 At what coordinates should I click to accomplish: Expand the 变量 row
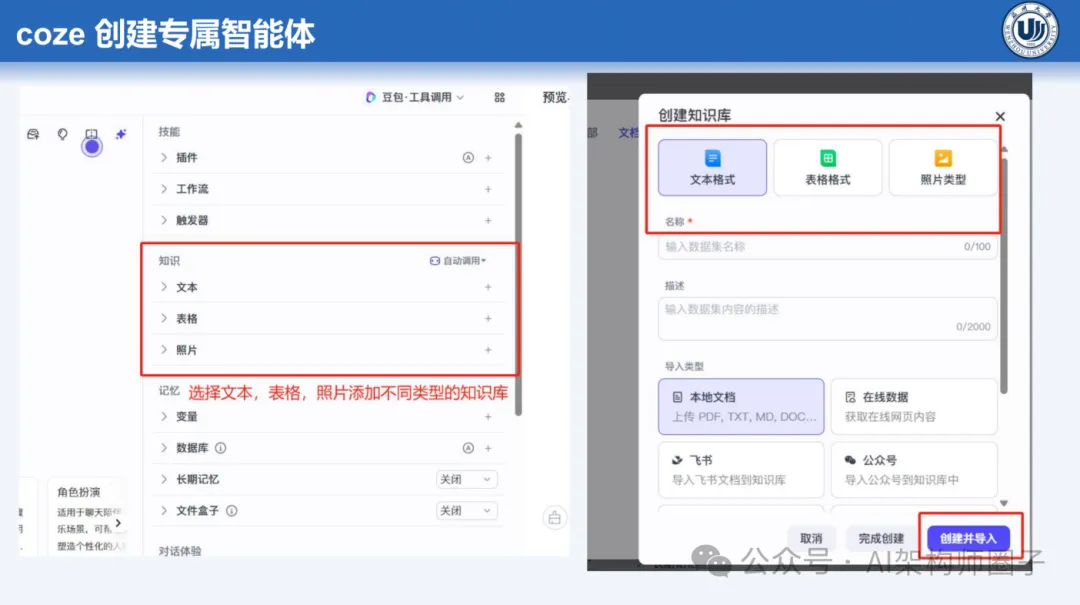[x=164, y=417]
